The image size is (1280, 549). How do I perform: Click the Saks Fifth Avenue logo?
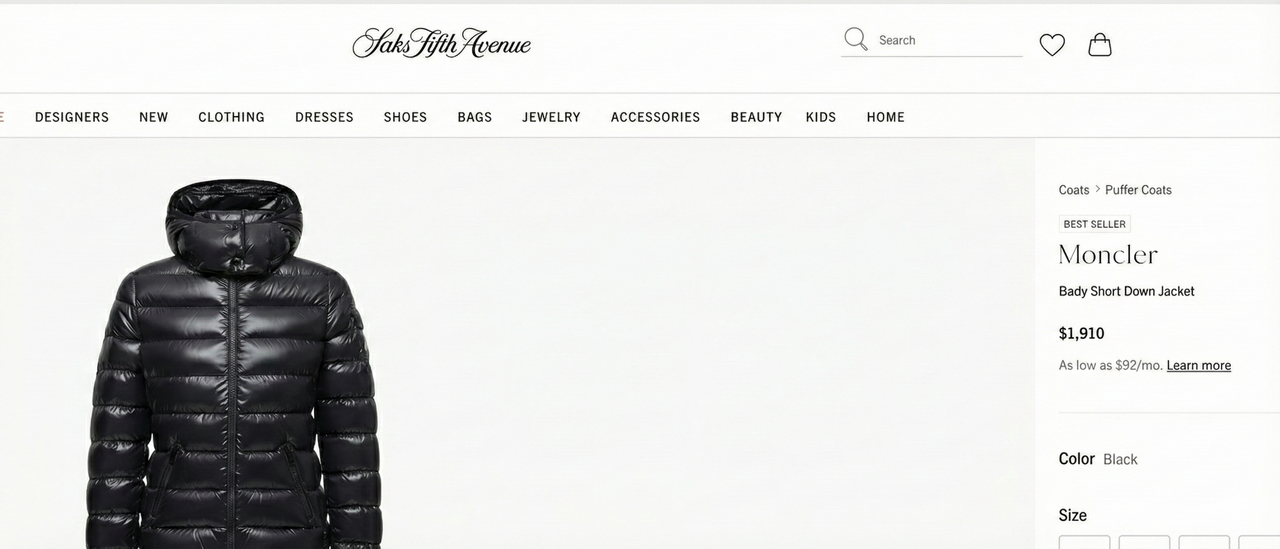(x=441, y=43)
